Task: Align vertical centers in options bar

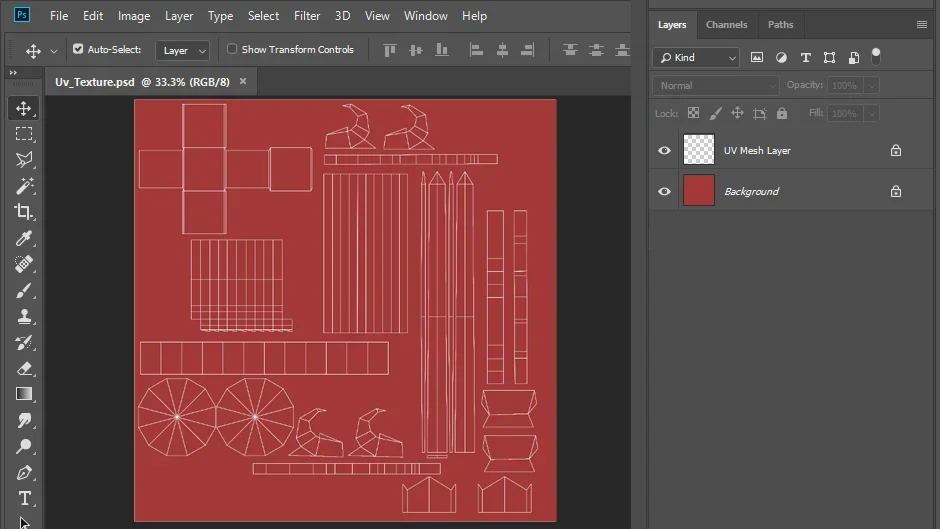Action: click(415, 50)
